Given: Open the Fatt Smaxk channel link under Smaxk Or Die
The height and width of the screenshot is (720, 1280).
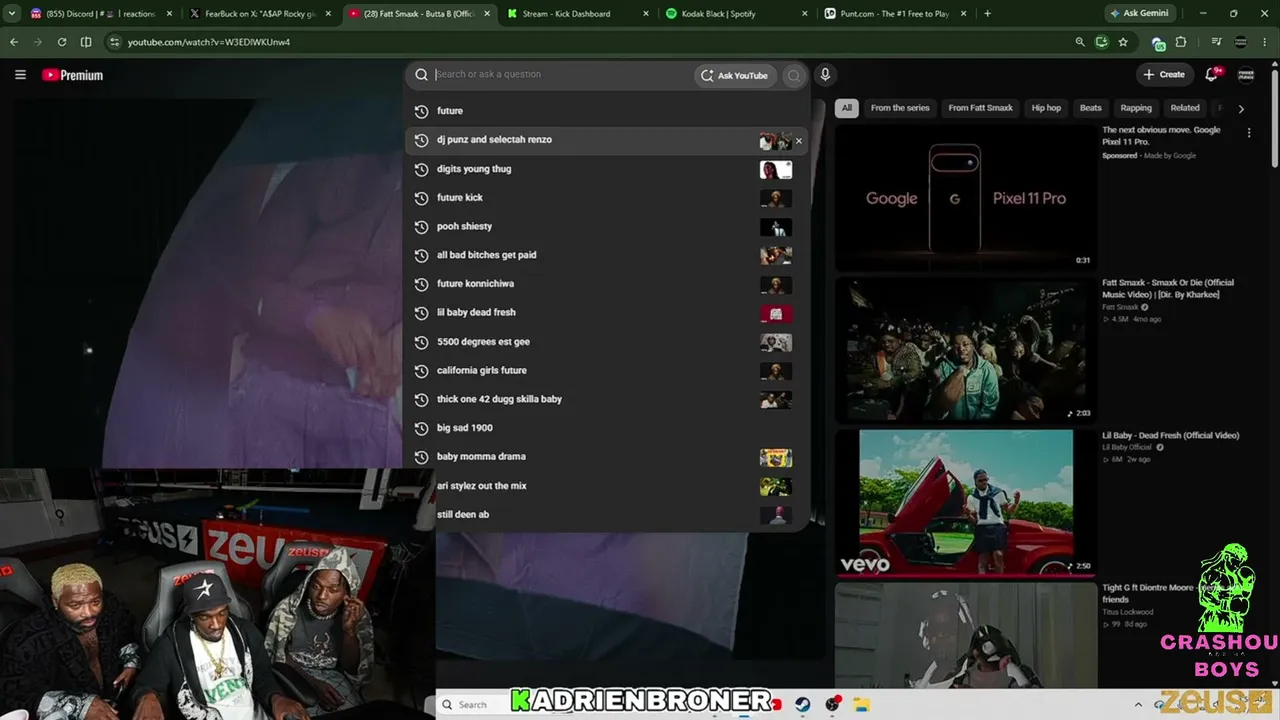Looking at the screenshot, I should 1120,307.
